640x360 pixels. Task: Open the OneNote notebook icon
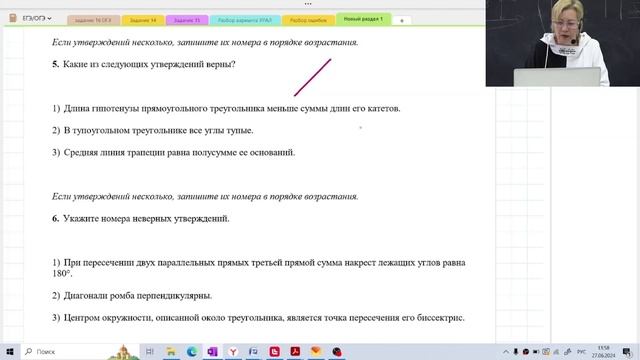(13, 18)
